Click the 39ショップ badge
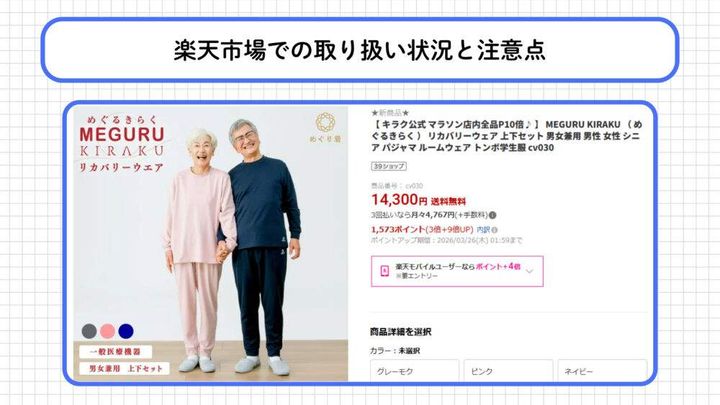720x405 pixels. [x=389, y=166]
